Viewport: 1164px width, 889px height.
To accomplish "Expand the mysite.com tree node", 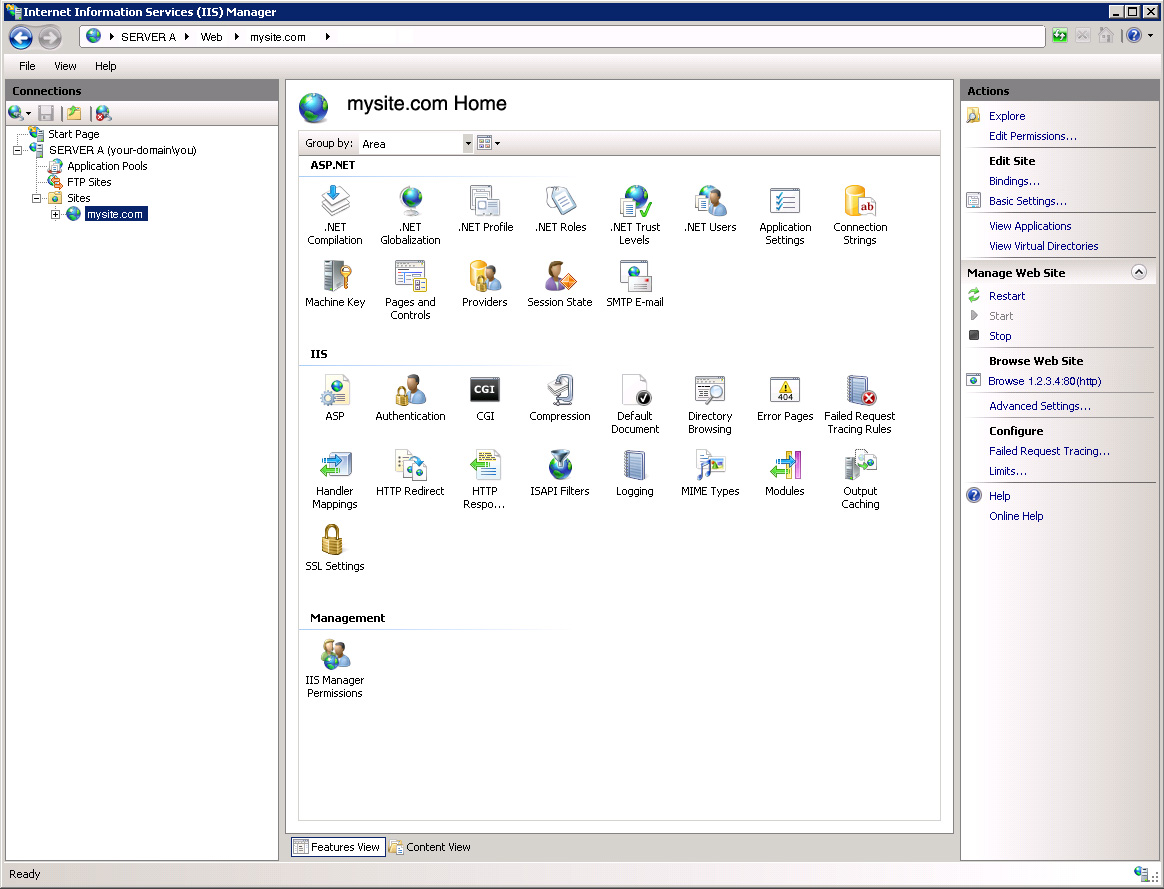I will pos(55,214).
